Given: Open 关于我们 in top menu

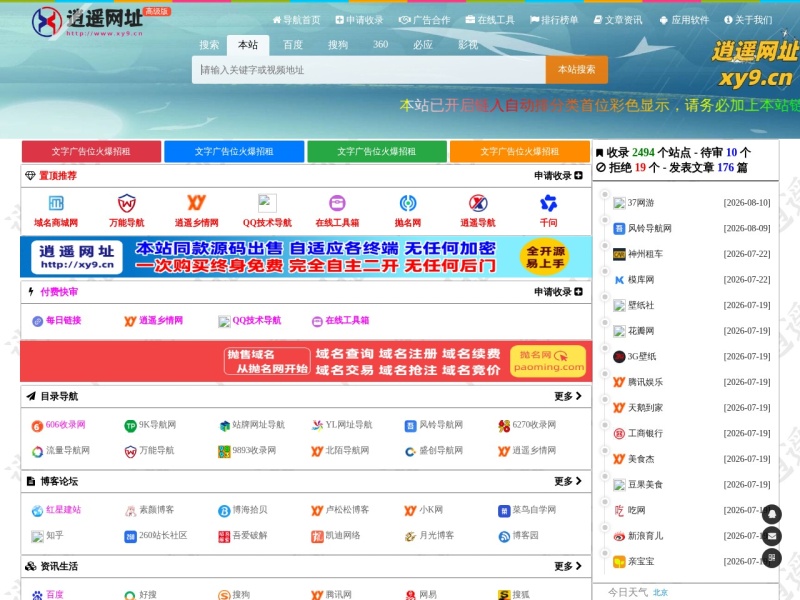Looking at the screenshot, I should coord(748,20).
